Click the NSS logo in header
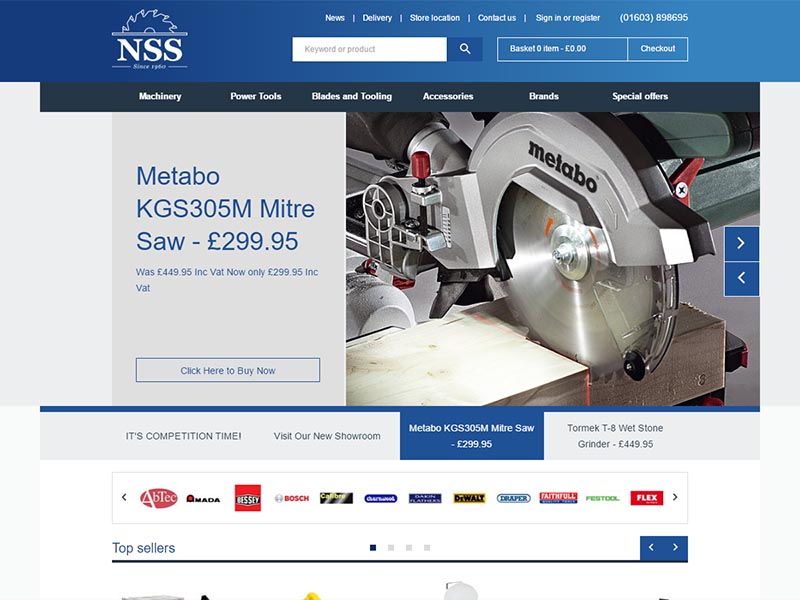The height and width of the screenshot is (600, 800). [149, 40]
